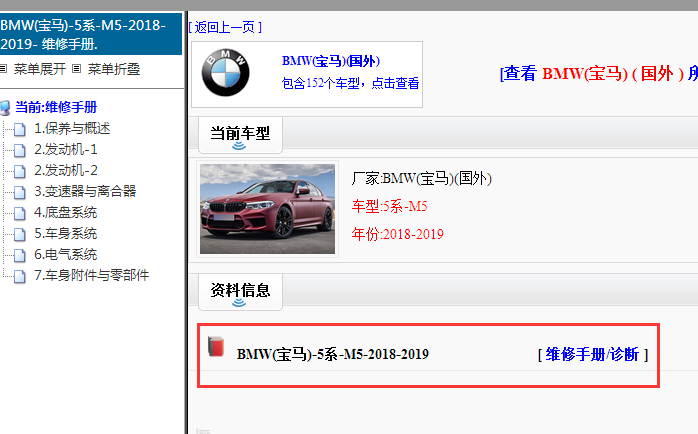This screenshot has height=434, width=698.
Task: Click the blue header BMW(宝马)-5系-M5-2018-2019- 维修手册
Action: (x=91, y=34)
